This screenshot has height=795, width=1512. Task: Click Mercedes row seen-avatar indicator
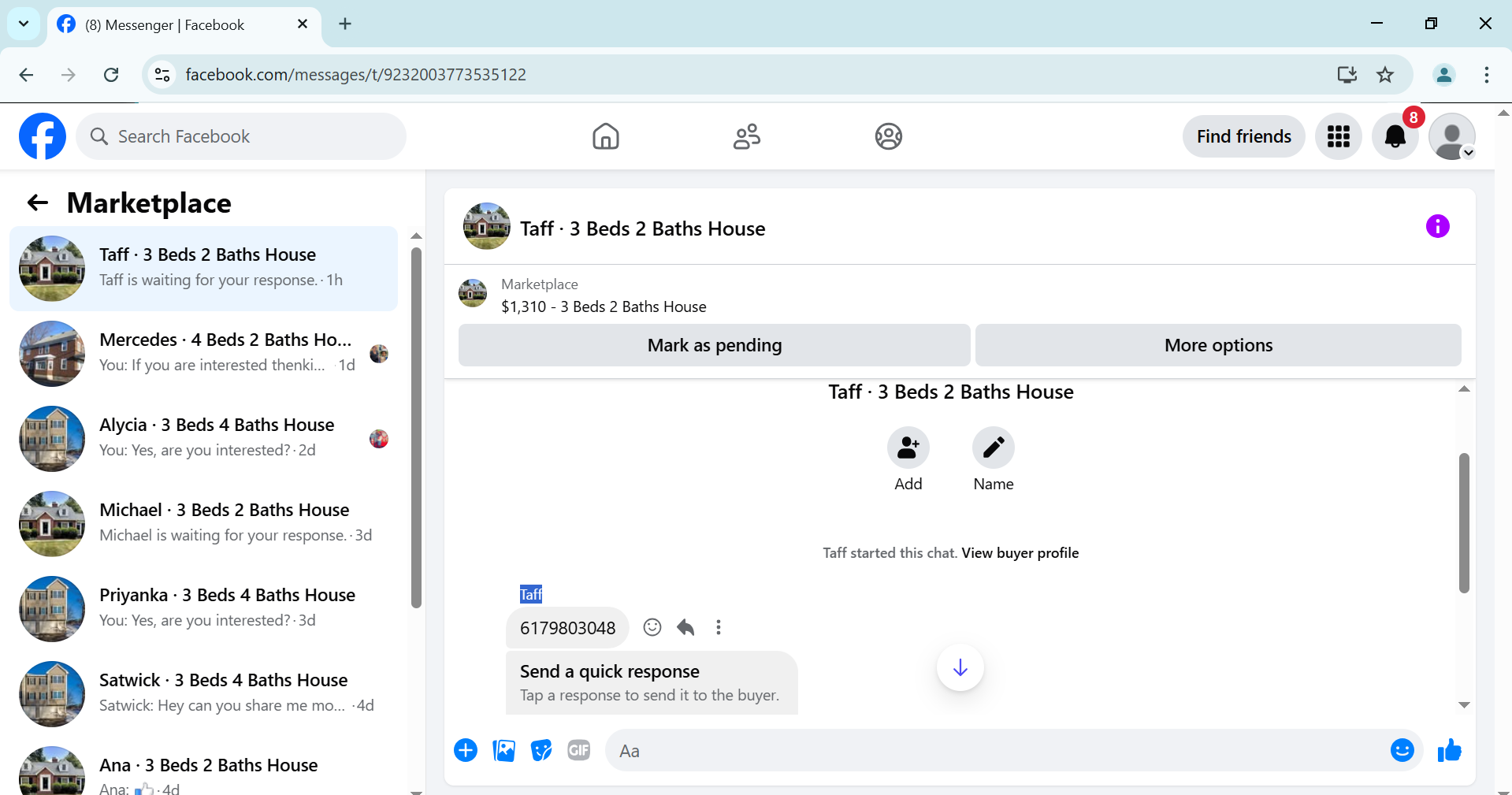pyautogui.click(x=379, y=354)
